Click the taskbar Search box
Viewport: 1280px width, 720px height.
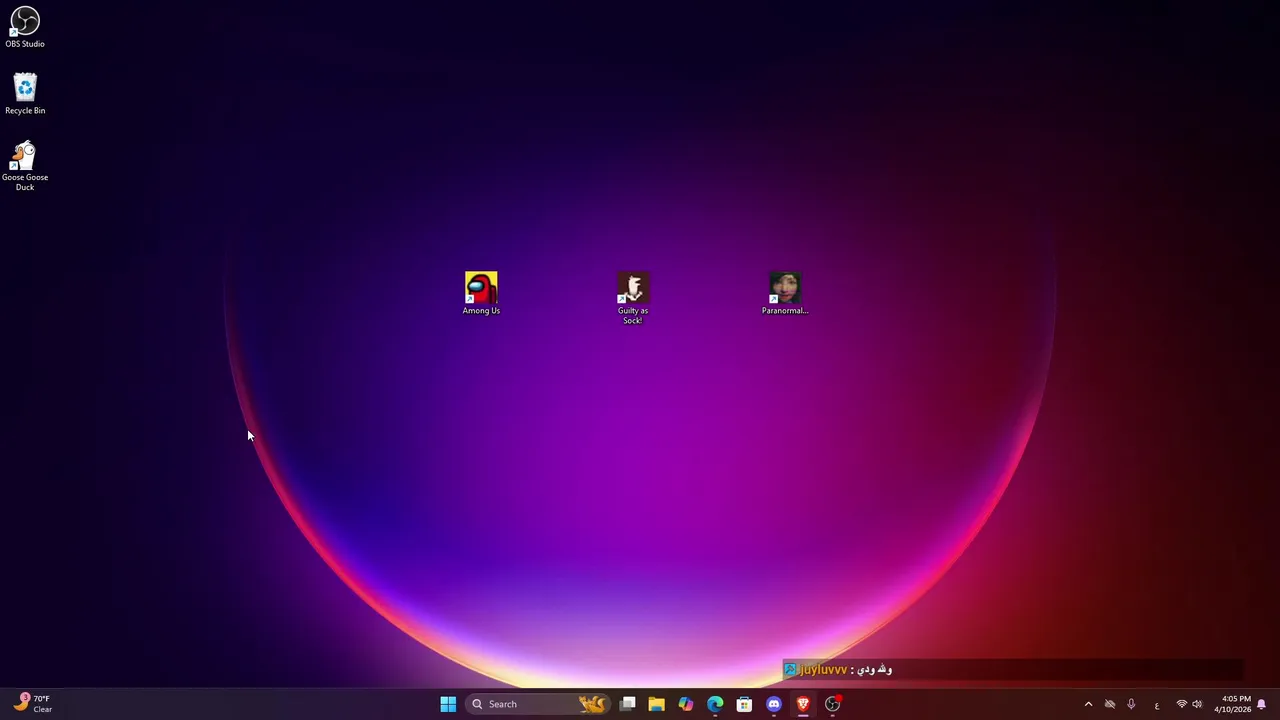pyautogui.click(x=537, y=704)
